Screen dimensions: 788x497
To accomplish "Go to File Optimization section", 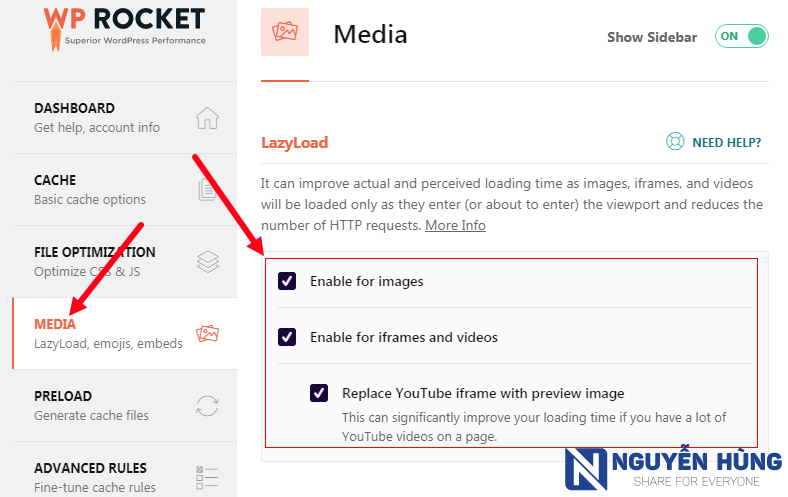I will click(x=125, y=262).
